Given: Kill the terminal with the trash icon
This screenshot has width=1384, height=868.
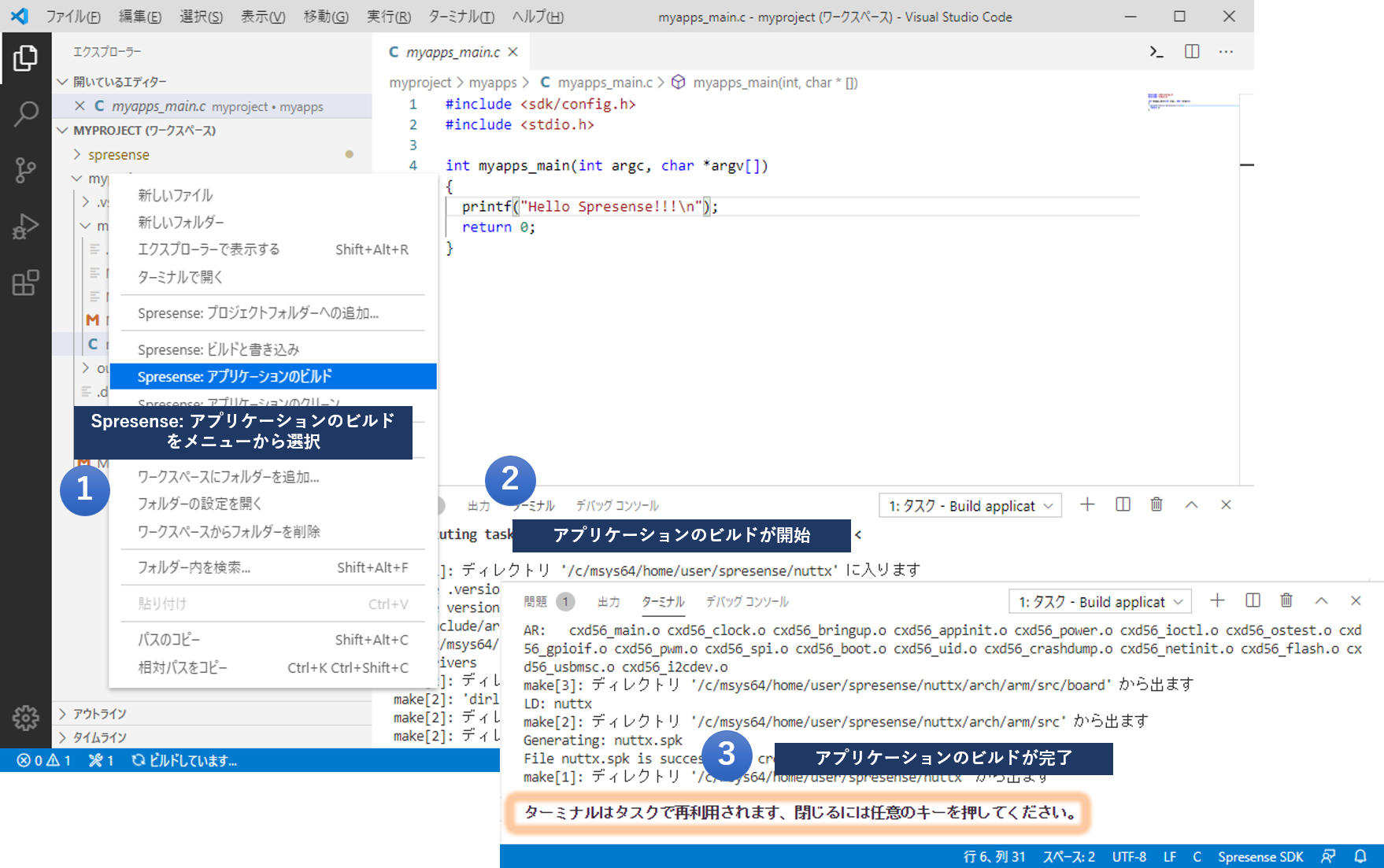Looking at the screenshot, I should (1286, 600).
